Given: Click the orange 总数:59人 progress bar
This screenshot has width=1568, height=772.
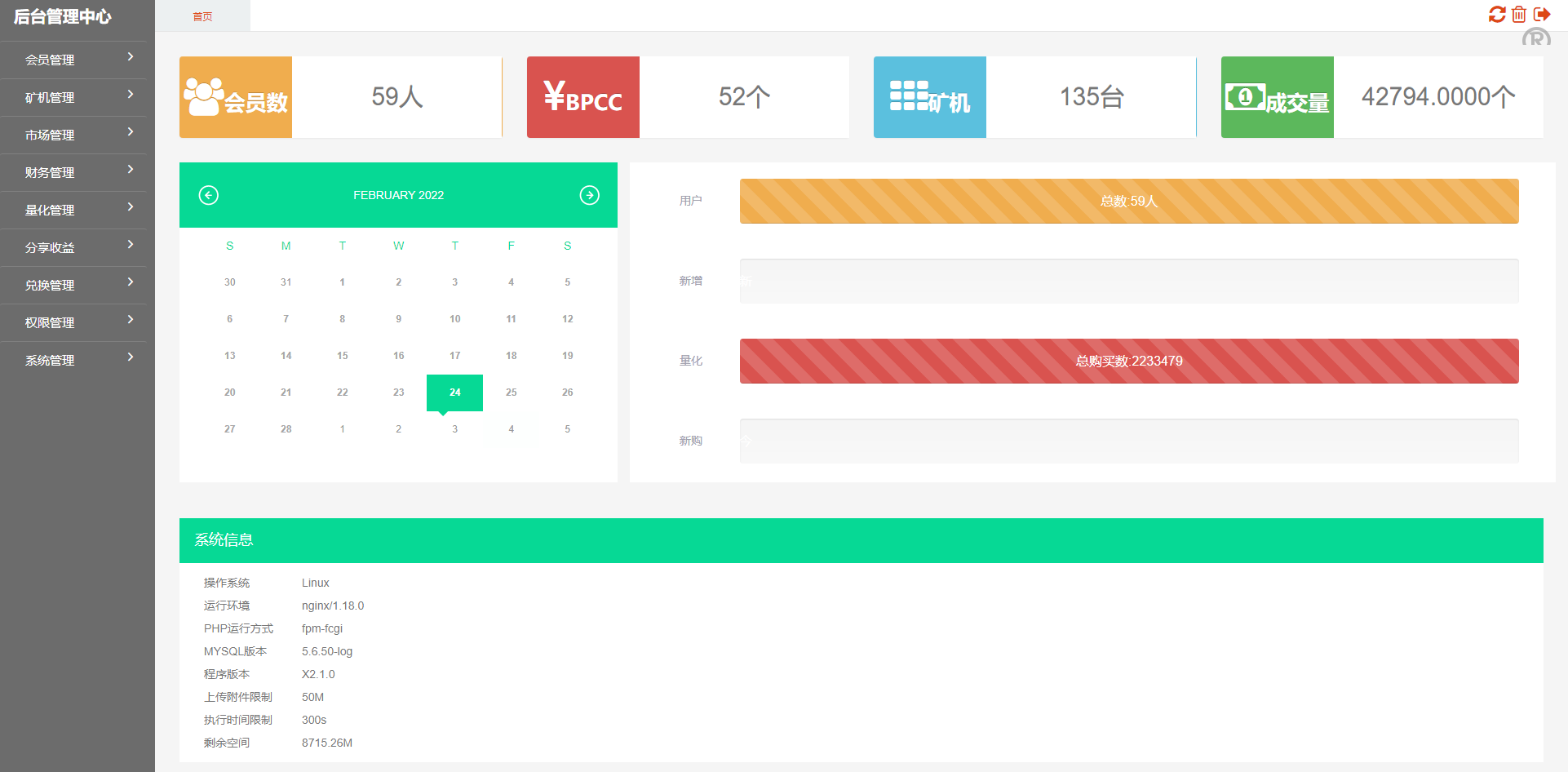Looking at the screenshot, I should [x=1128, y=201].
